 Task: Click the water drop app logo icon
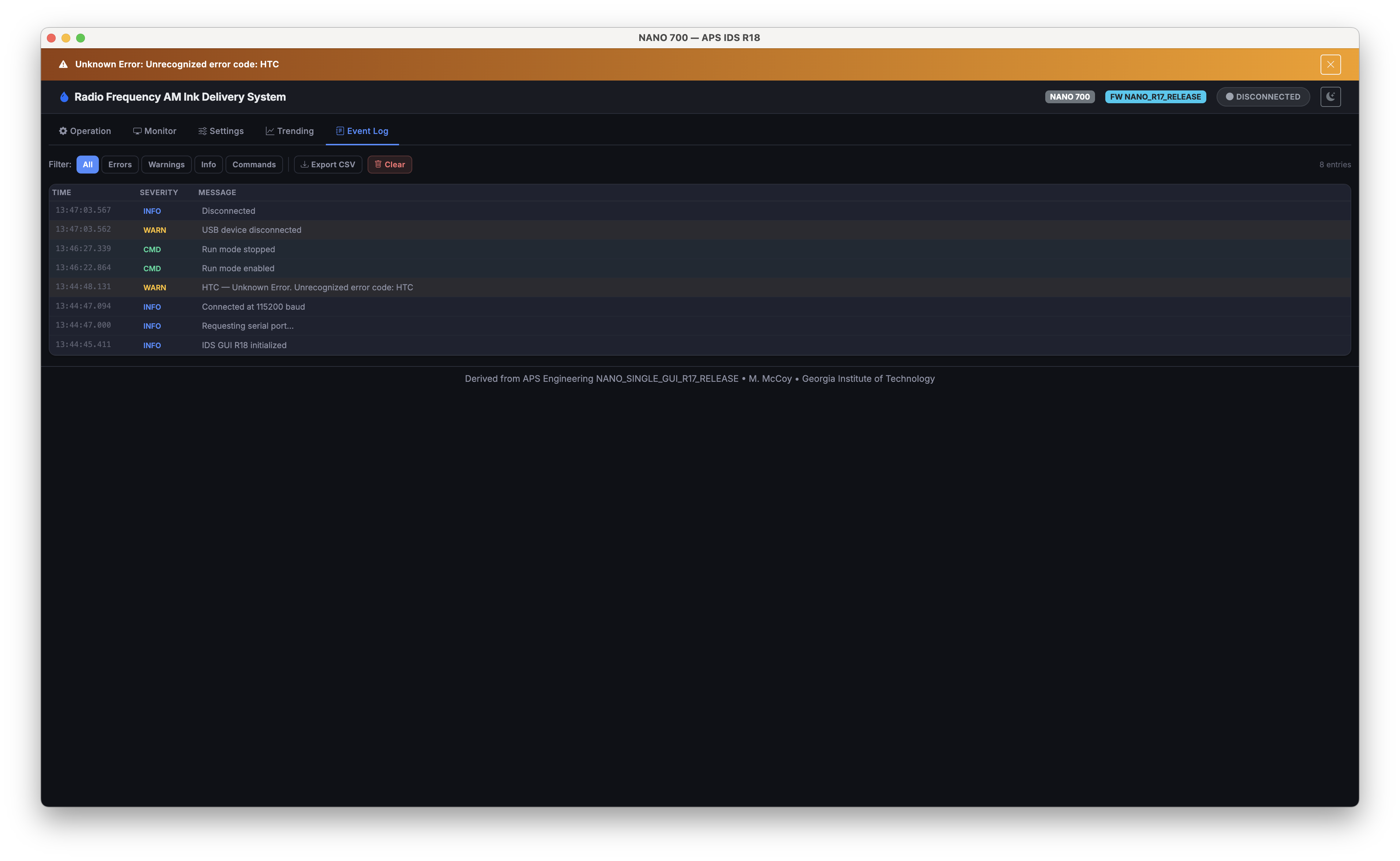tap(64, 96)
